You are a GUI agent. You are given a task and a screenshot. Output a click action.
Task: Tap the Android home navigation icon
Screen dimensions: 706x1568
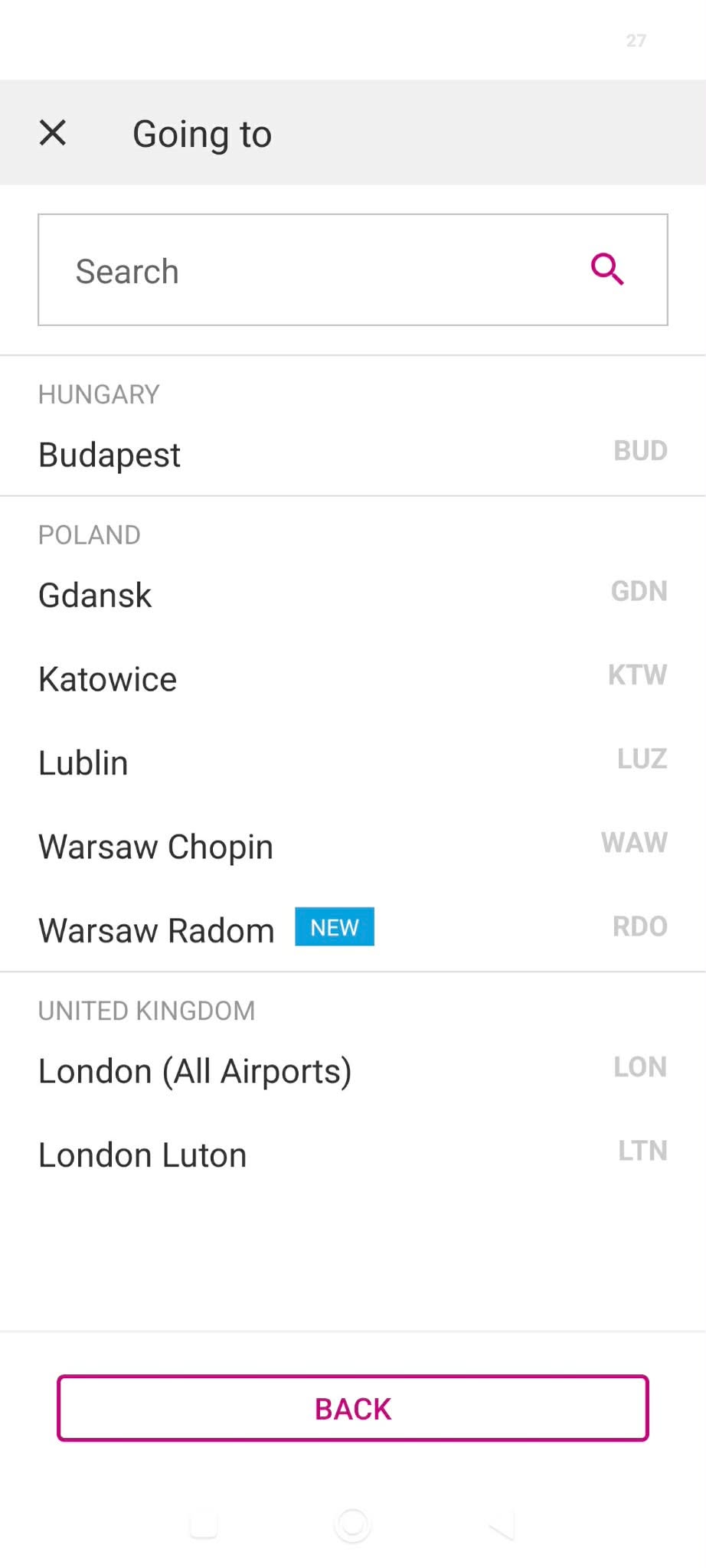click(353, 1524)
